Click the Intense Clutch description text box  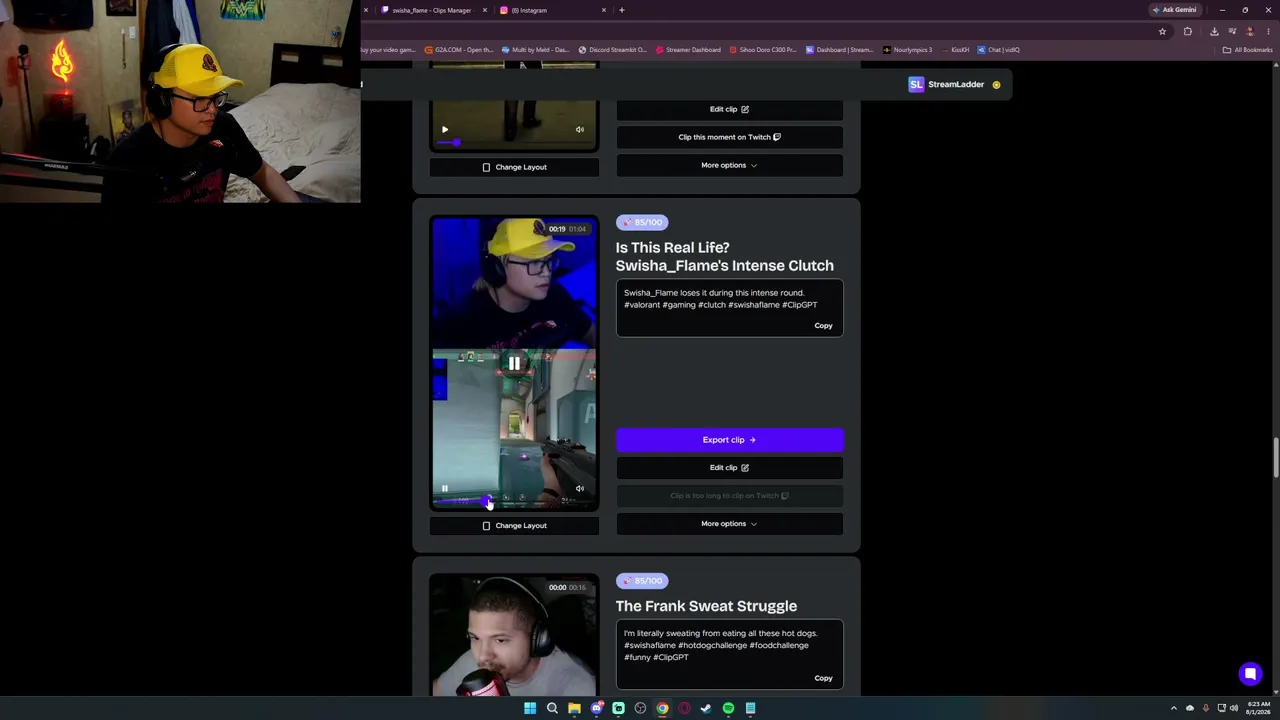pyautogui.click(x=729, y=310)
